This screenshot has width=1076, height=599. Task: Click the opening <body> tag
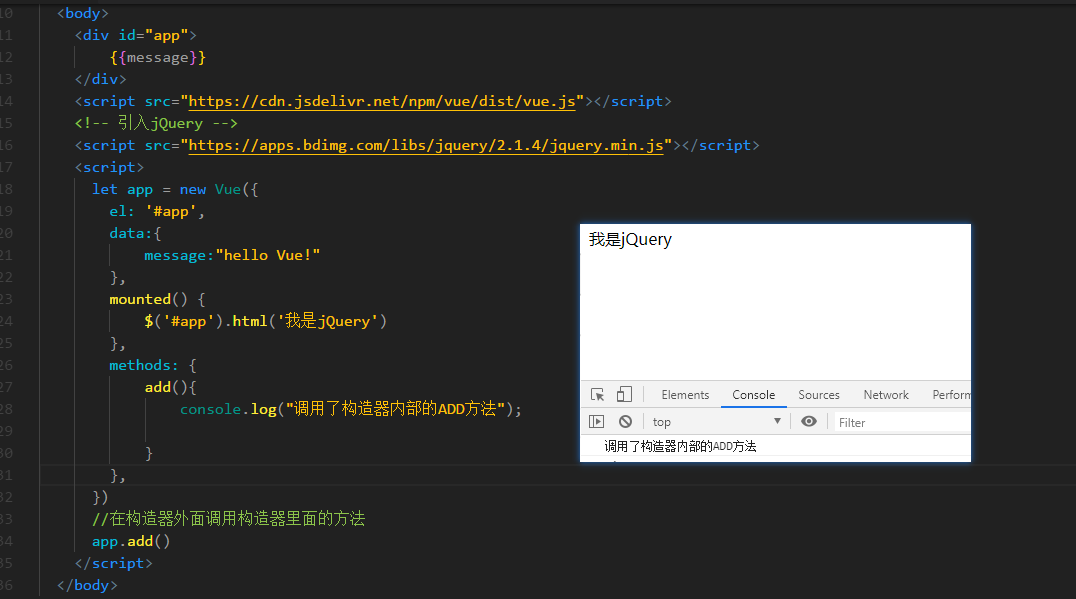[83, 13]
